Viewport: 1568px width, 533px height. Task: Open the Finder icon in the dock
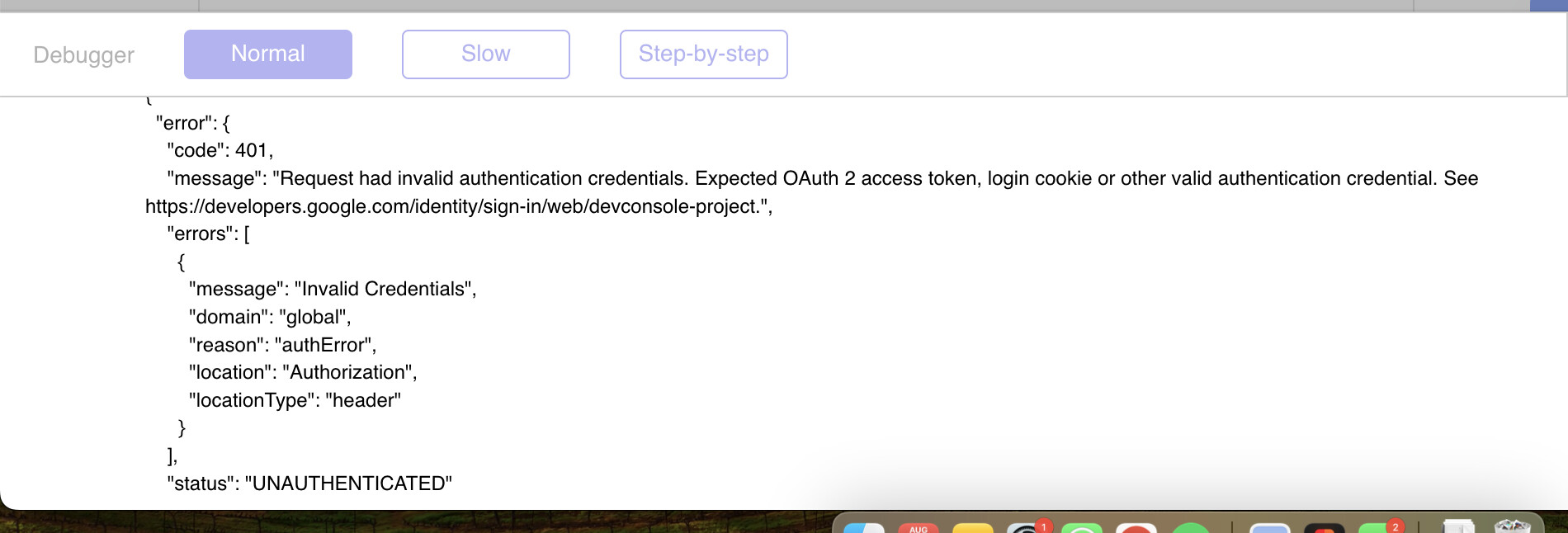[x=864, y=528]
